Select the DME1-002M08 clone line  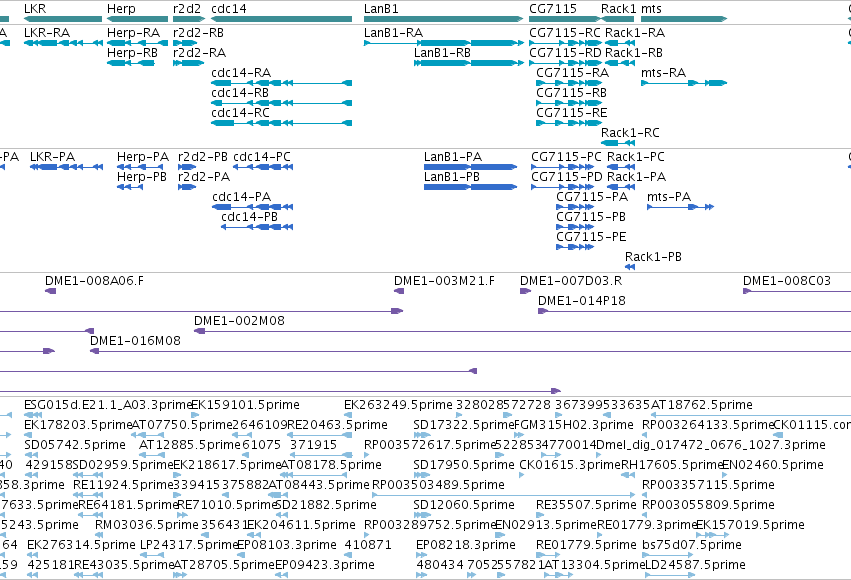[523, 332]
